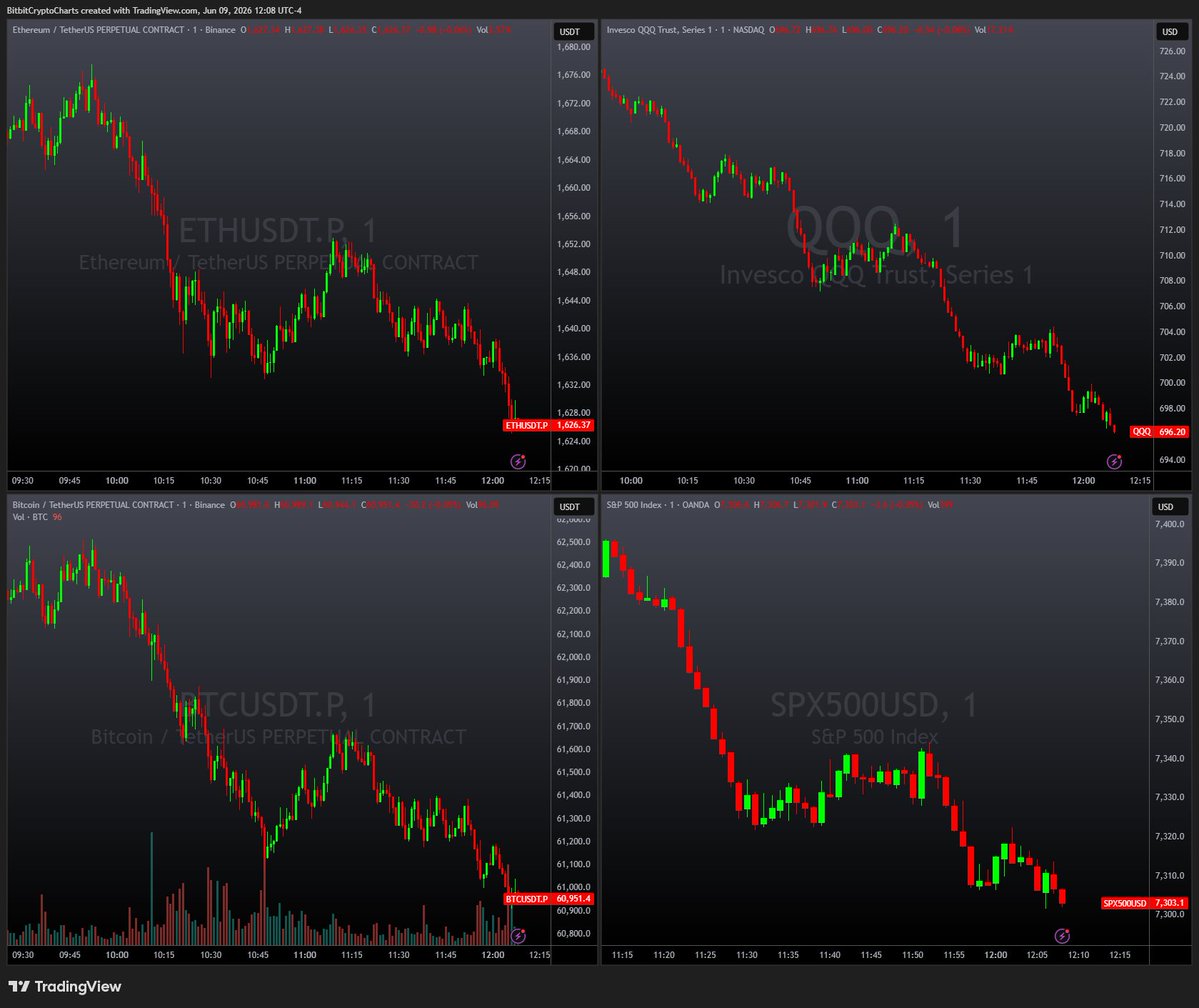The image size is (1199, 1008).
Task: Select the S&P 500 Index OANDA title
Action: (658, 505)
